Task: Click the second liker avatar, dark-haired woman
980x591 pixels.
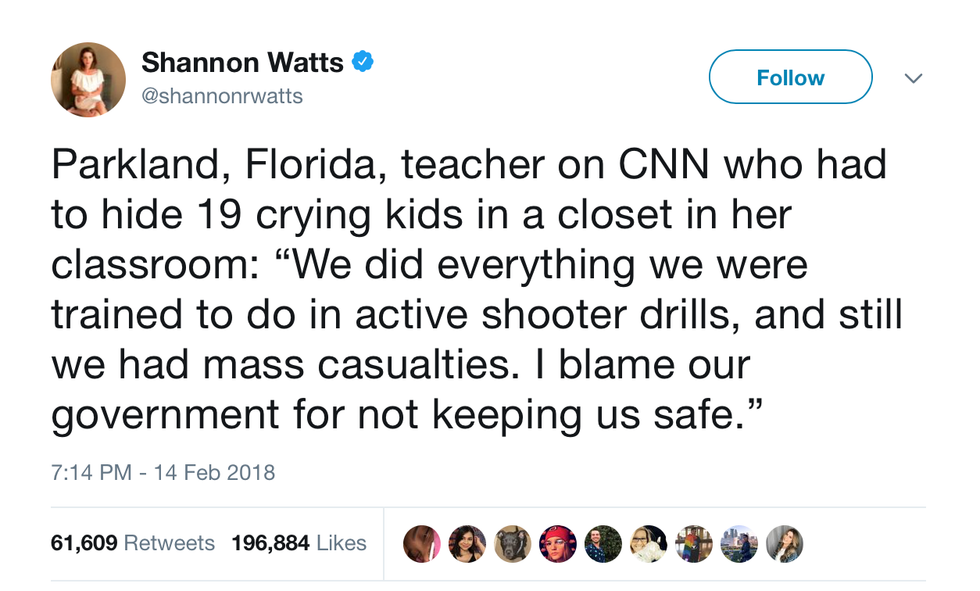Action: coord(467,543)
